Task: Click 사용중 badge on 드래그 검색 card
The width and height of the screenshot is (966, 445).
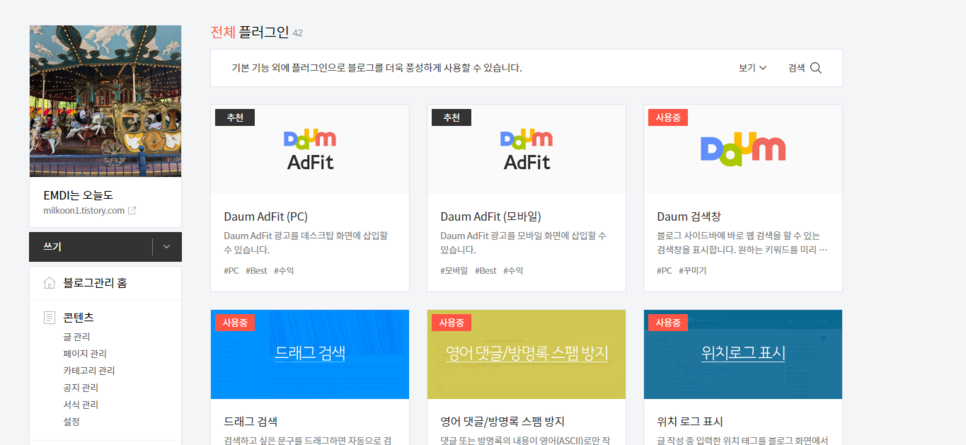Action: 235,322
